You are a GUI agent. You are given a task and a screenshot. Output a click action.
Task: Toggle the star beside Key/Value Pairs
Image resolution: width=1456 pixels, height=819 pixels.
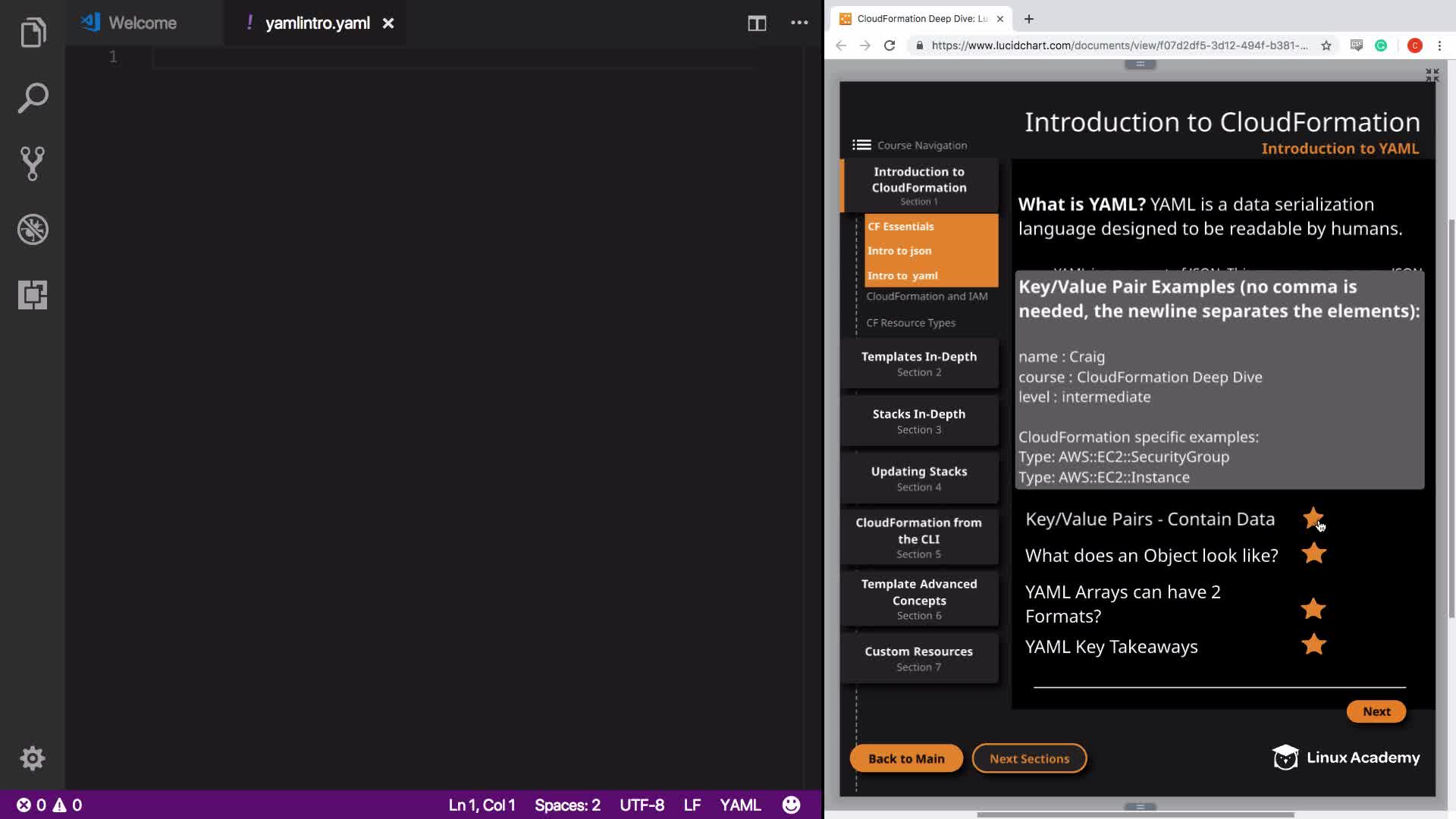point(1313,519)
